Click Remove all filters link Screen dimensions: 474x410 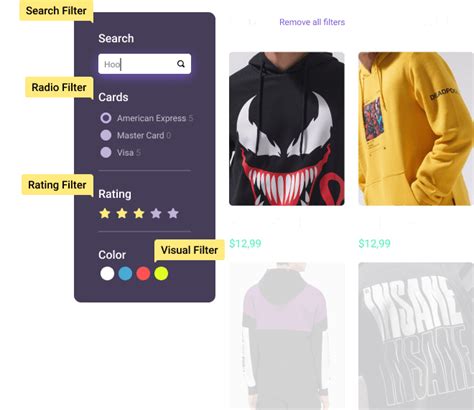[x=312, y=22]
